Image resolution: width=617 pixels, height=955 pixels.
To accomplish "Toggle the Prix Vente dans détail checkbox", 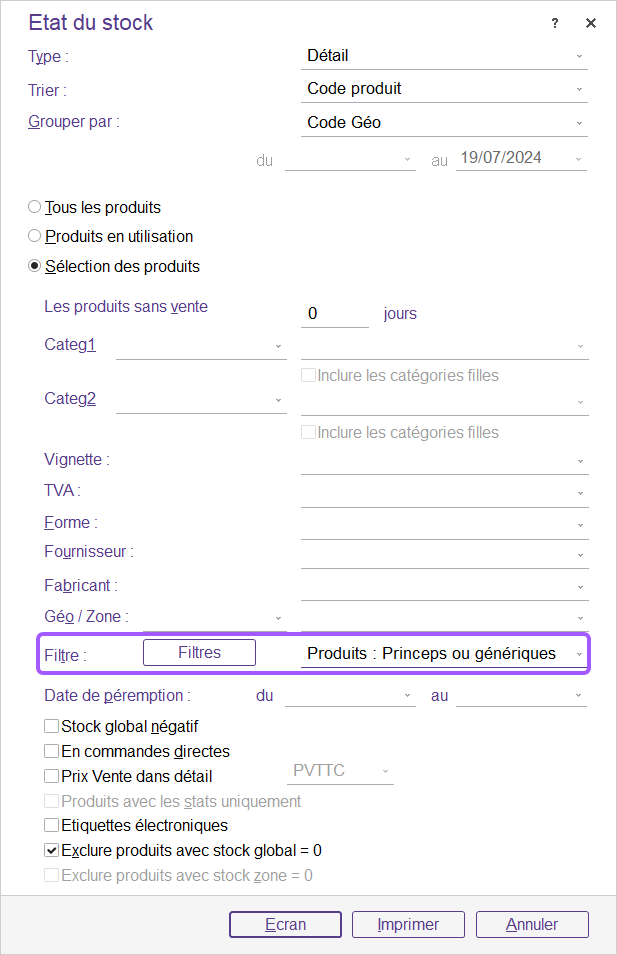I will click(x=51, y=776).
